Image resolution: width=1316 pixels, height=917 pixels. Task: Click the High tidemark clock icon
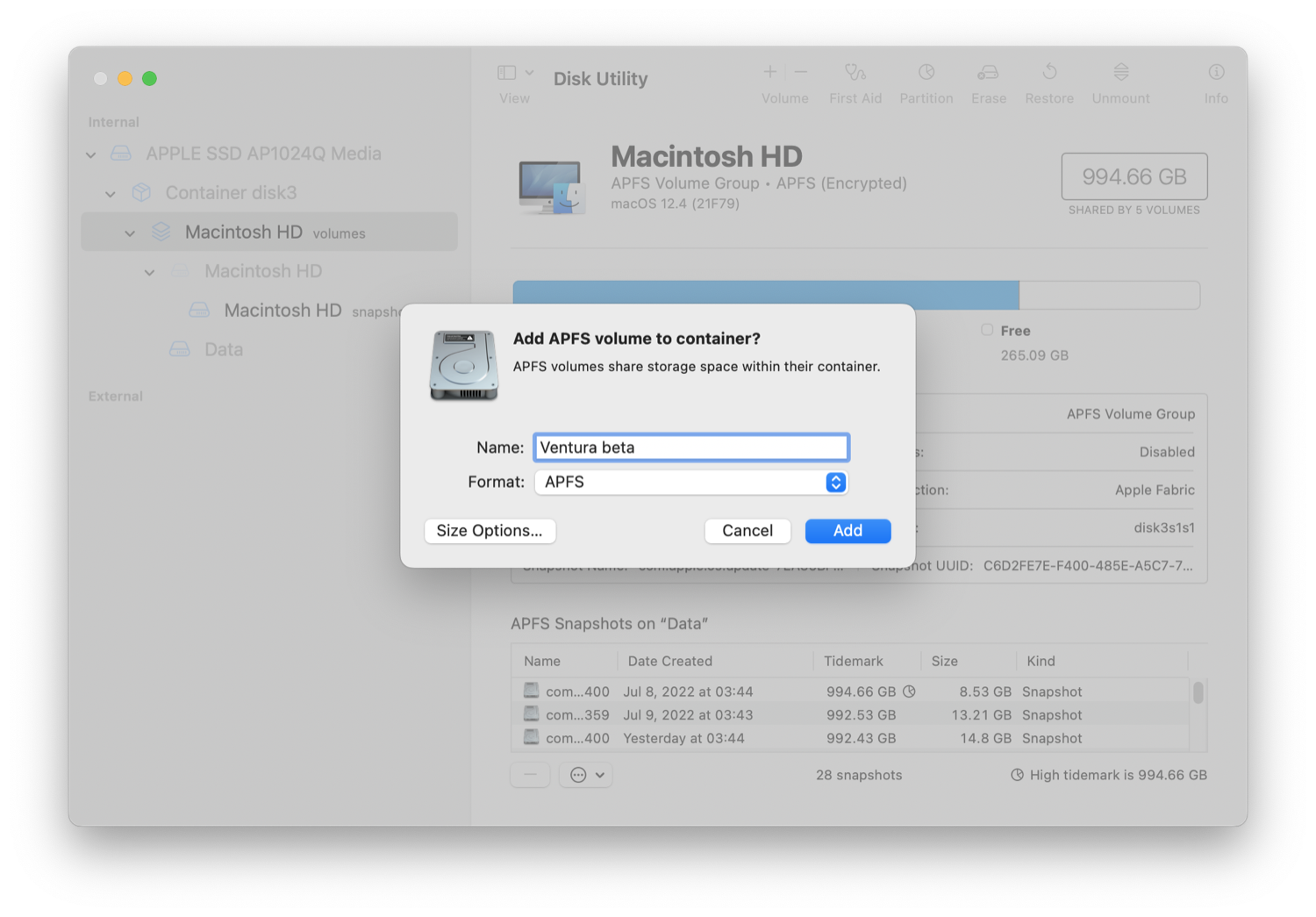tap(1017, 775)
